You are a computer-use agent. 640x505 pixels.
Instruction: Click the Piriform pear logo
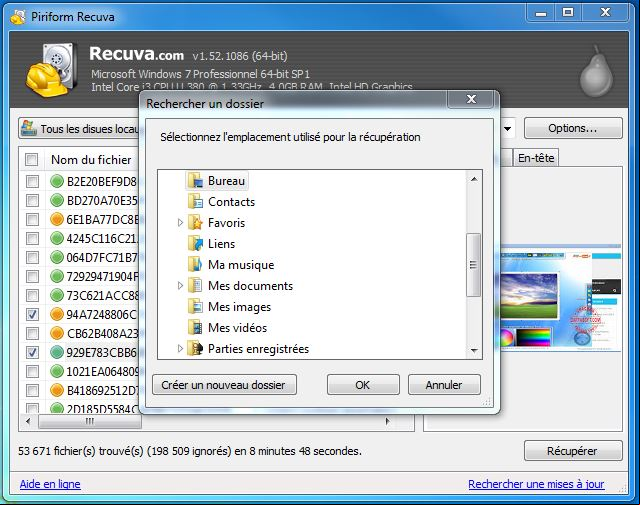click(597, 70)
